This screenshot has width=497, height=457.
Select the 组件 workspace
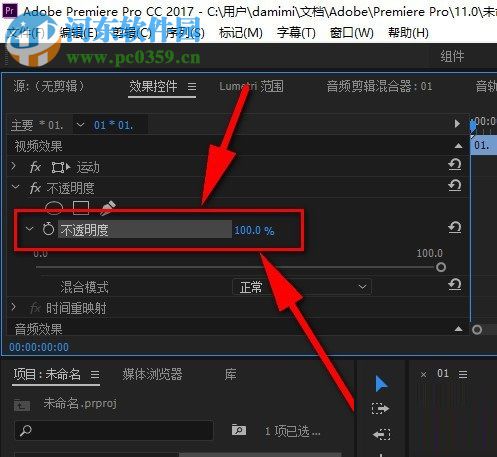point(452,56)
